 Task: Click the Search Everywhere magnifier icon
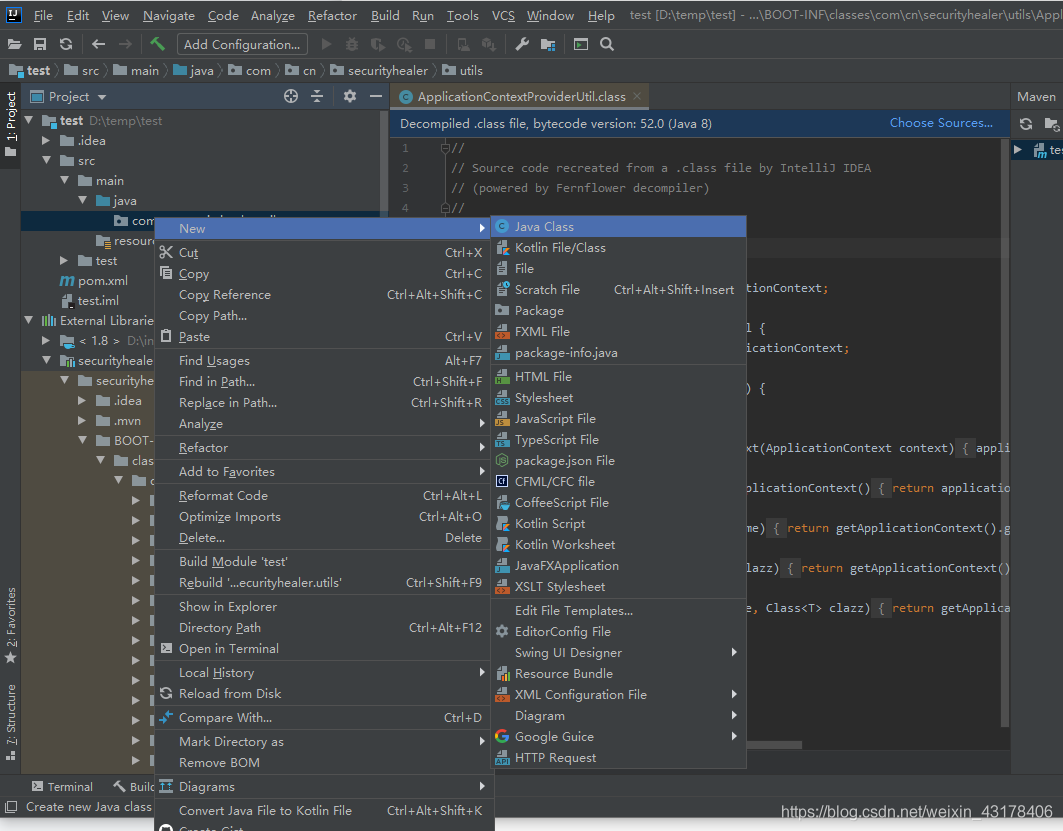pos(607,44)
